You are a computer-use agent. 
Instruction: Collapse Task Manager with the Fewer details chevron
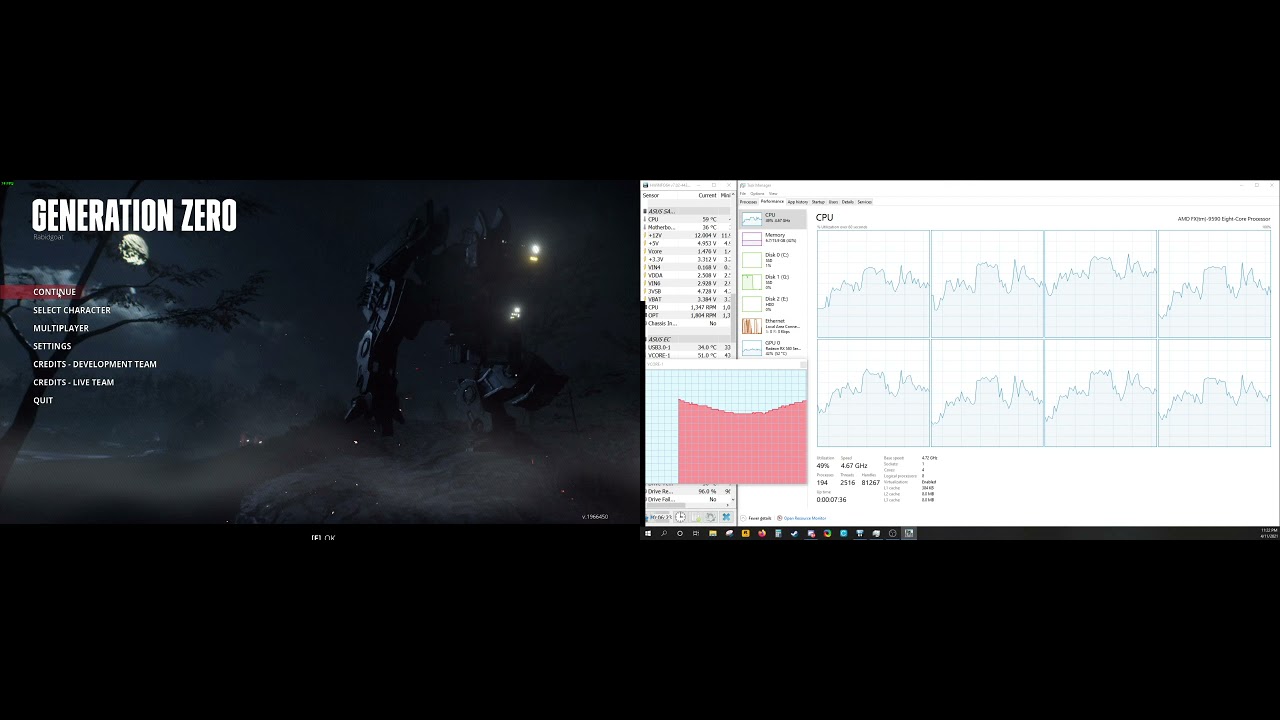point(744,518)
